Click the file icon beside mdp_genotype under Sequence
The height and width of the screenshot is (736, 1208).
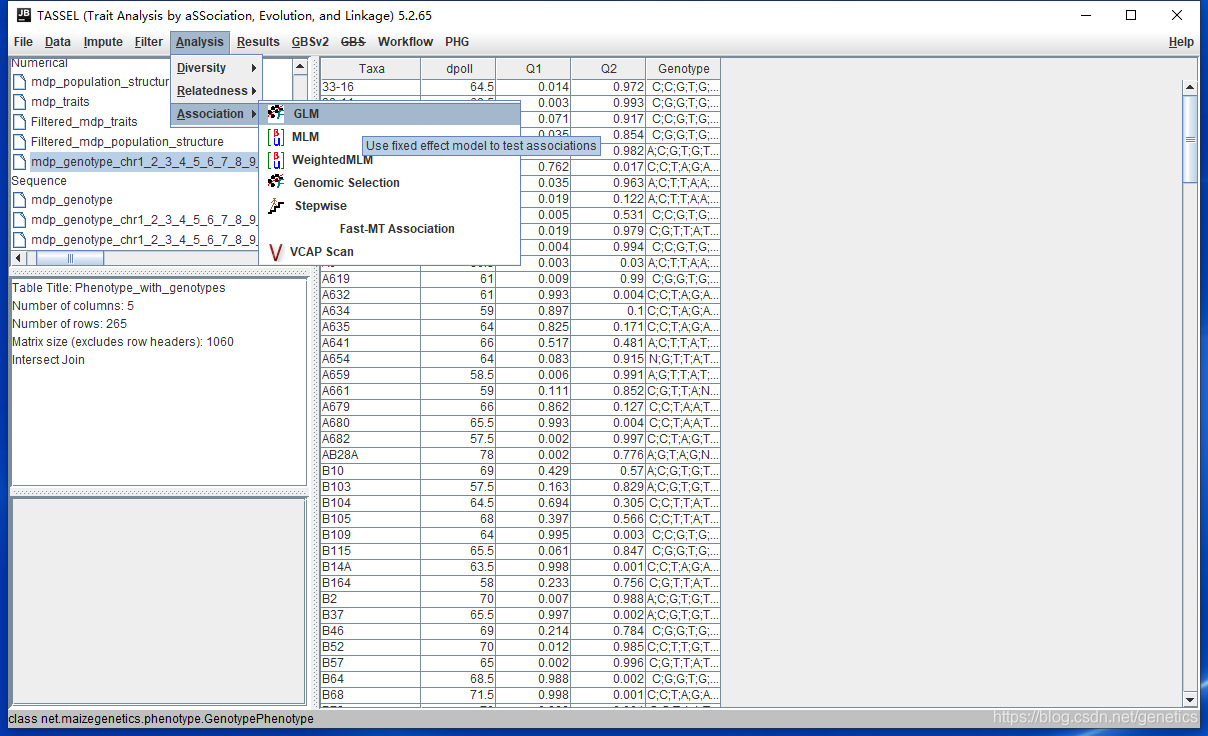[19, 200]
